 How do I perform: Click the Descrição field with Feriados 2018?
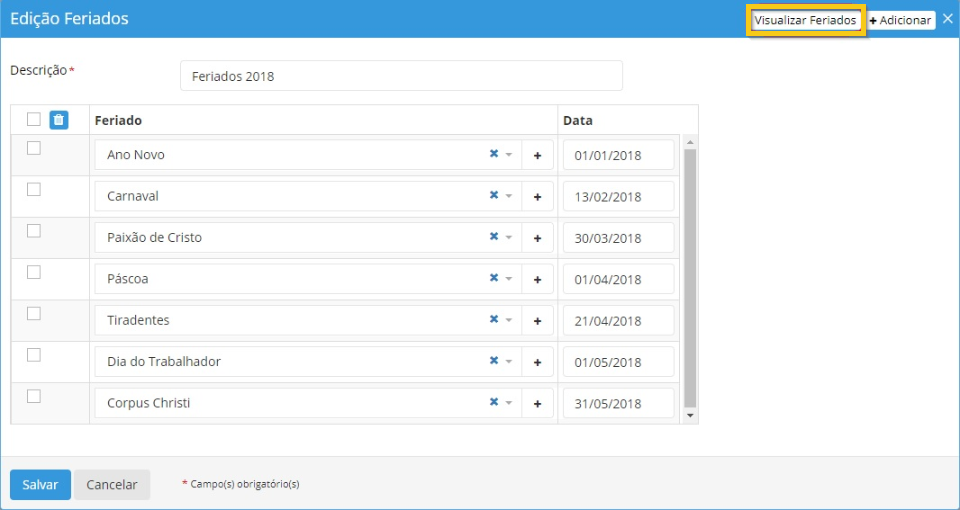point(401,76)
